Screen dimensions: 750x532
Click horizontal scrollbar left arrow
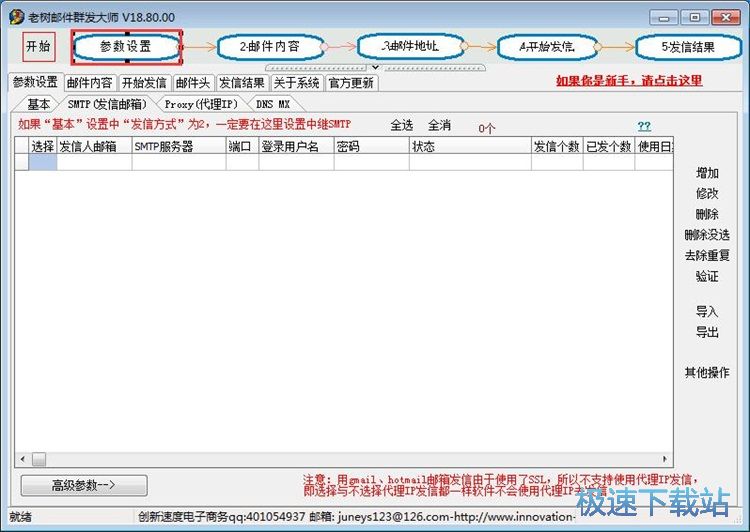point(22,459)
